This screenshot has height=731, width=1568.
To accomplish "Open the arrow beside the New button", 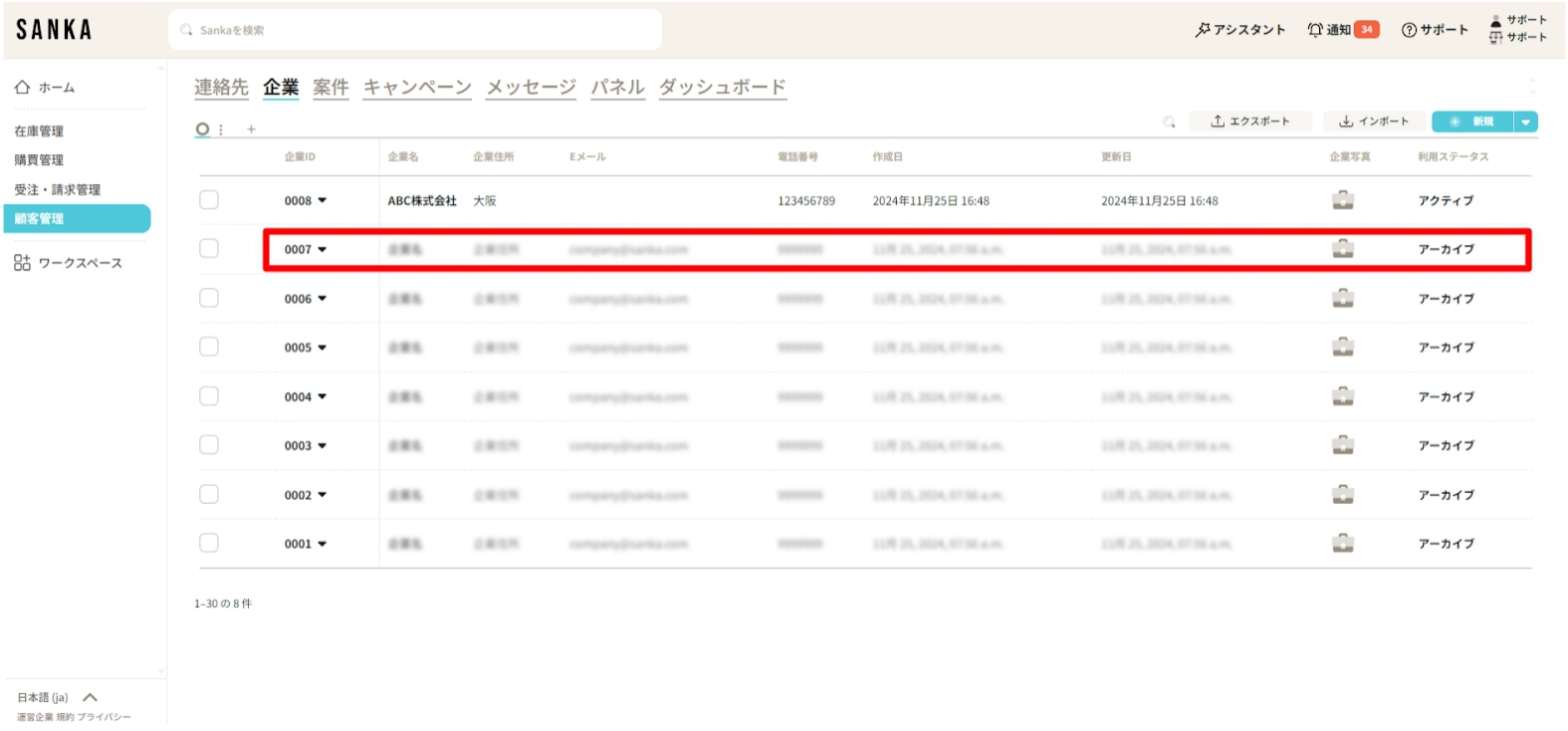I will tap(1525, 122).
